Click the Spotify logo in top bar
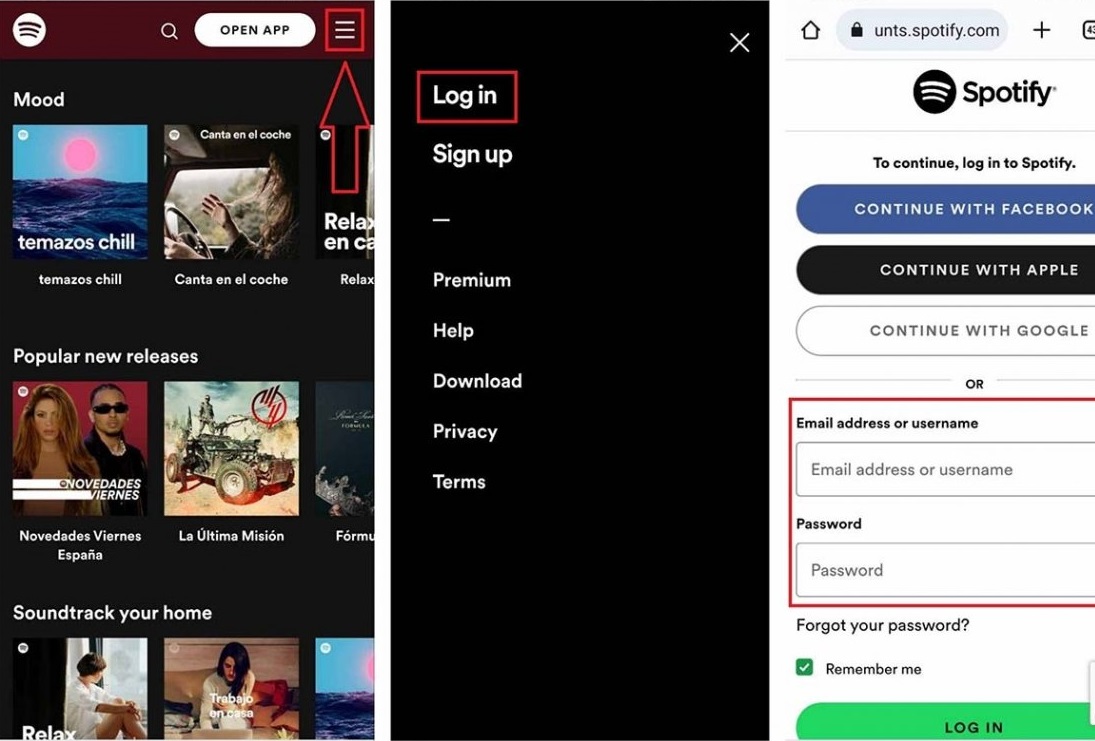 tap(29, 30)
